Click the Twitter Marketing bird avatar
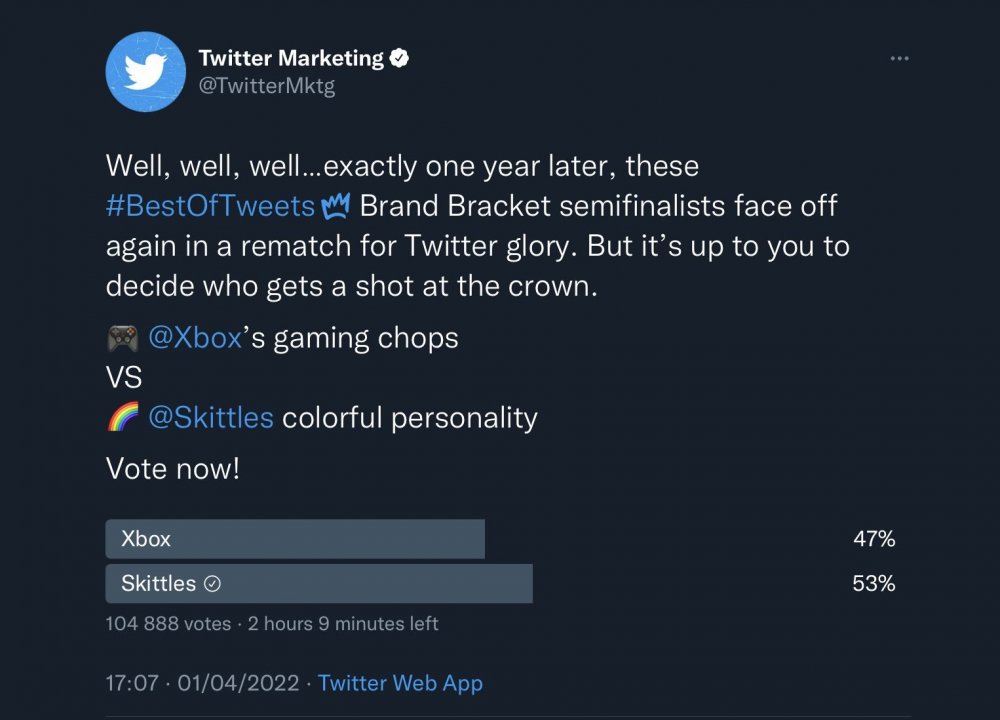The height and width of the screenshot is (720, 1000). click(x=146, y=72)
